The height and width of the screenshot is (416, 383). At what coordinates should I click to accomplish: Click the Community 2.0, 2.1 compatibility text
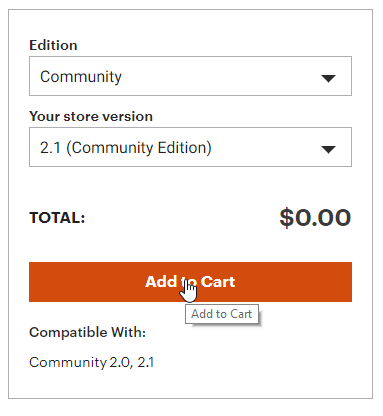[92, 362]
